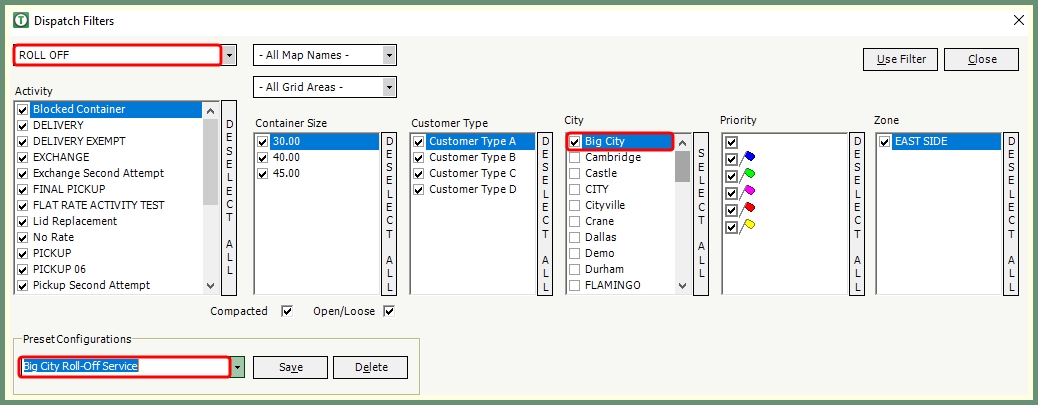Select No Rate activity row

click(x=54, y=237)
